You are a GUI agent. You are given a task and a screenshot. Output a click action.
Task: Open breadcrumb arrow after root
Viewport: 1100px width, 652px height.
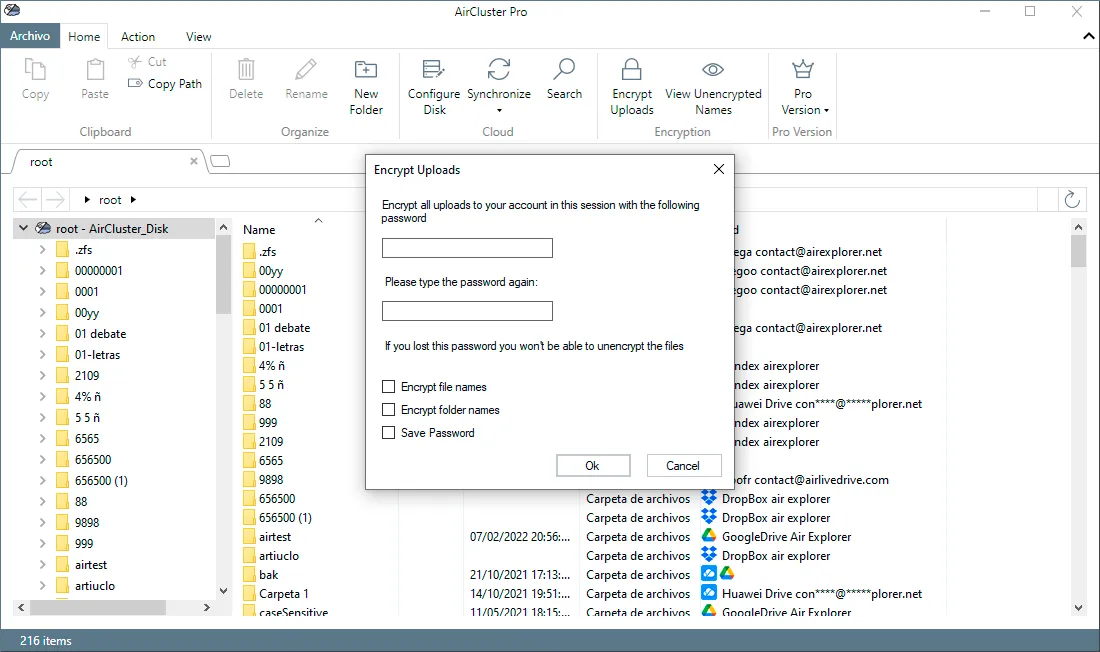click(133, 200)
